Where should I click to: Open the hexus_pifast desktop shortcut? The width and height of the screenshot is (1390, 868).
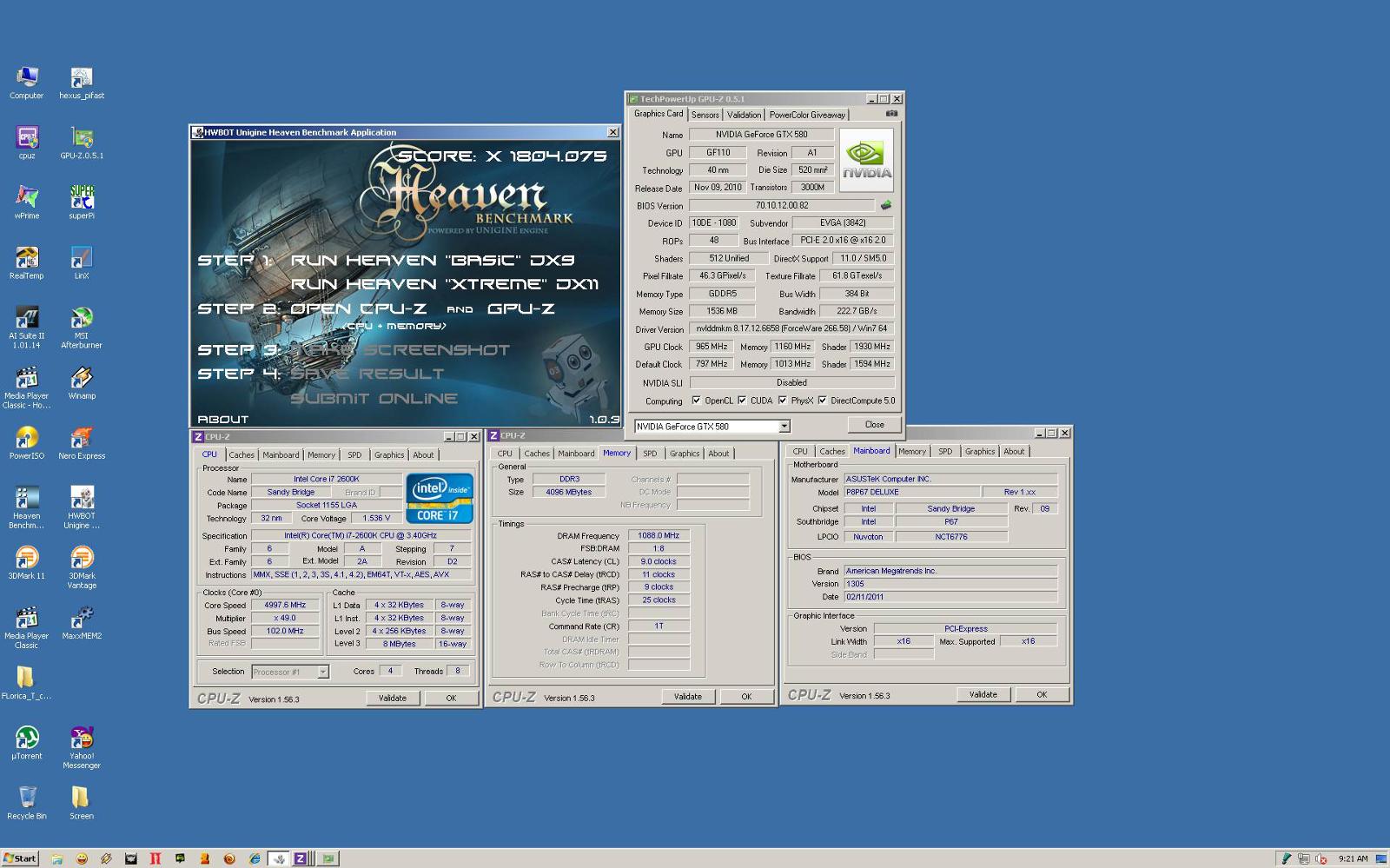tap(82, 83)
